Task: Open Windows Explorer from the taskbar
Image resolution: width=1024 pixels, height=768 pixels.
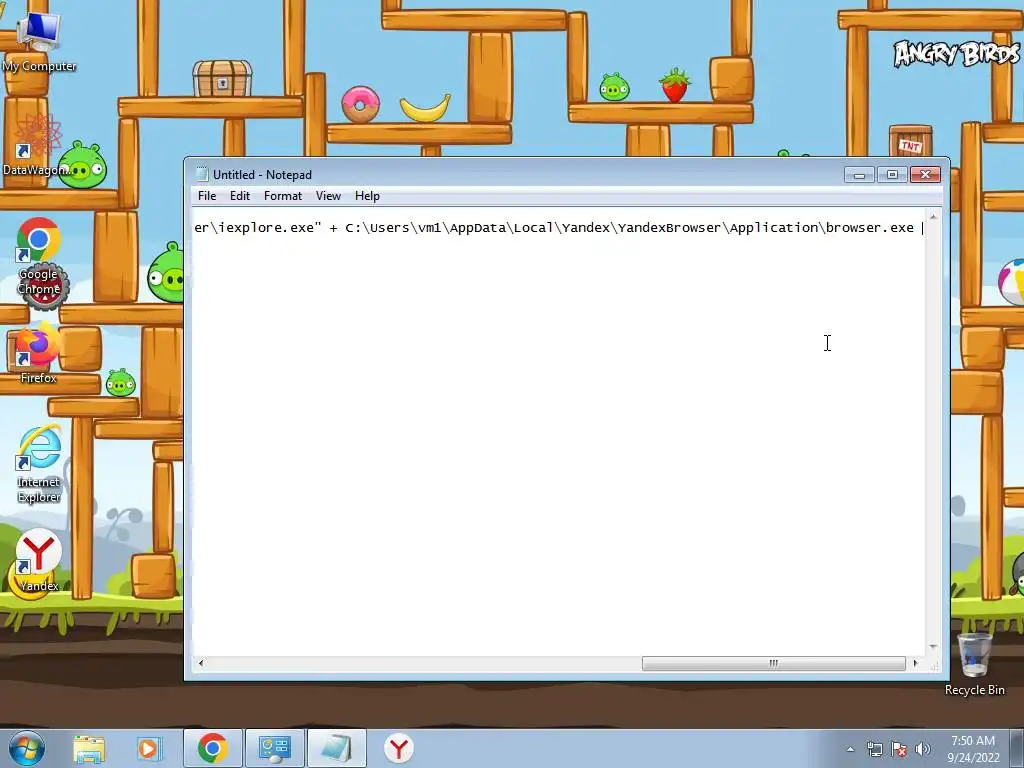Action: (89, 748)
